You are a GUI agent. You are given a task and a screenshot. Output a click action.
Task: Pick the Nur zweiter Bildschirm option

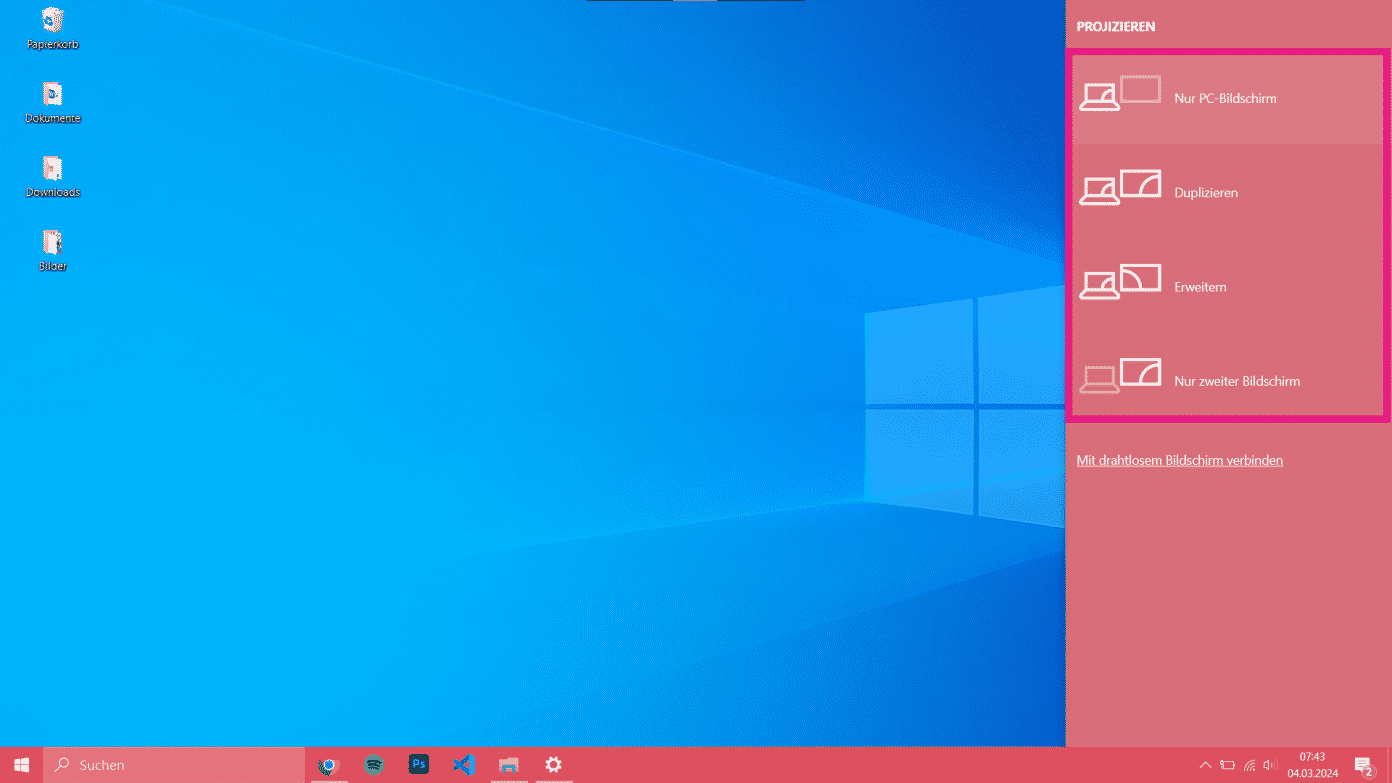[1228, 380]
